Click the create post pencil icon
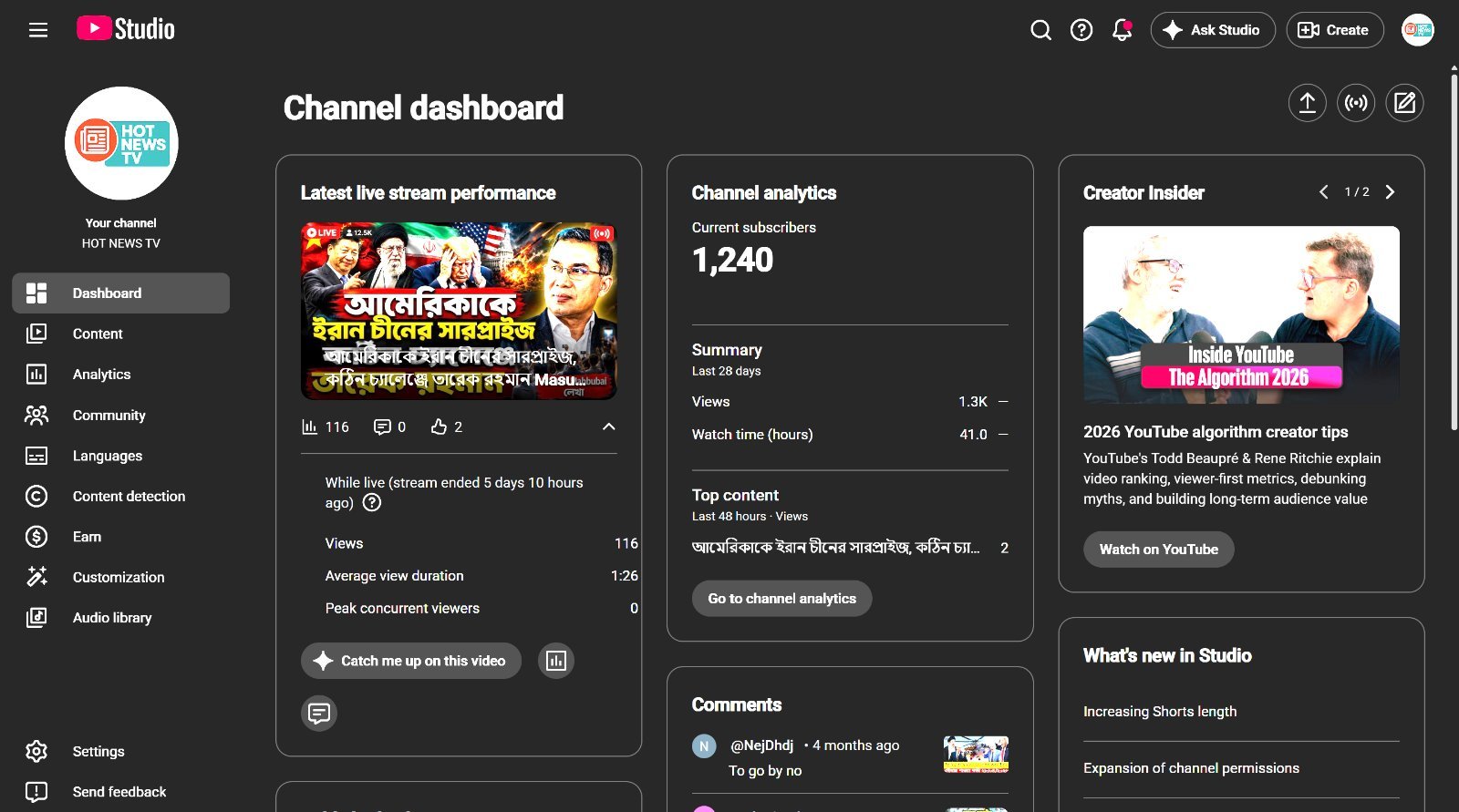This screenshot has width=1459, height=812. point(1405,103)
